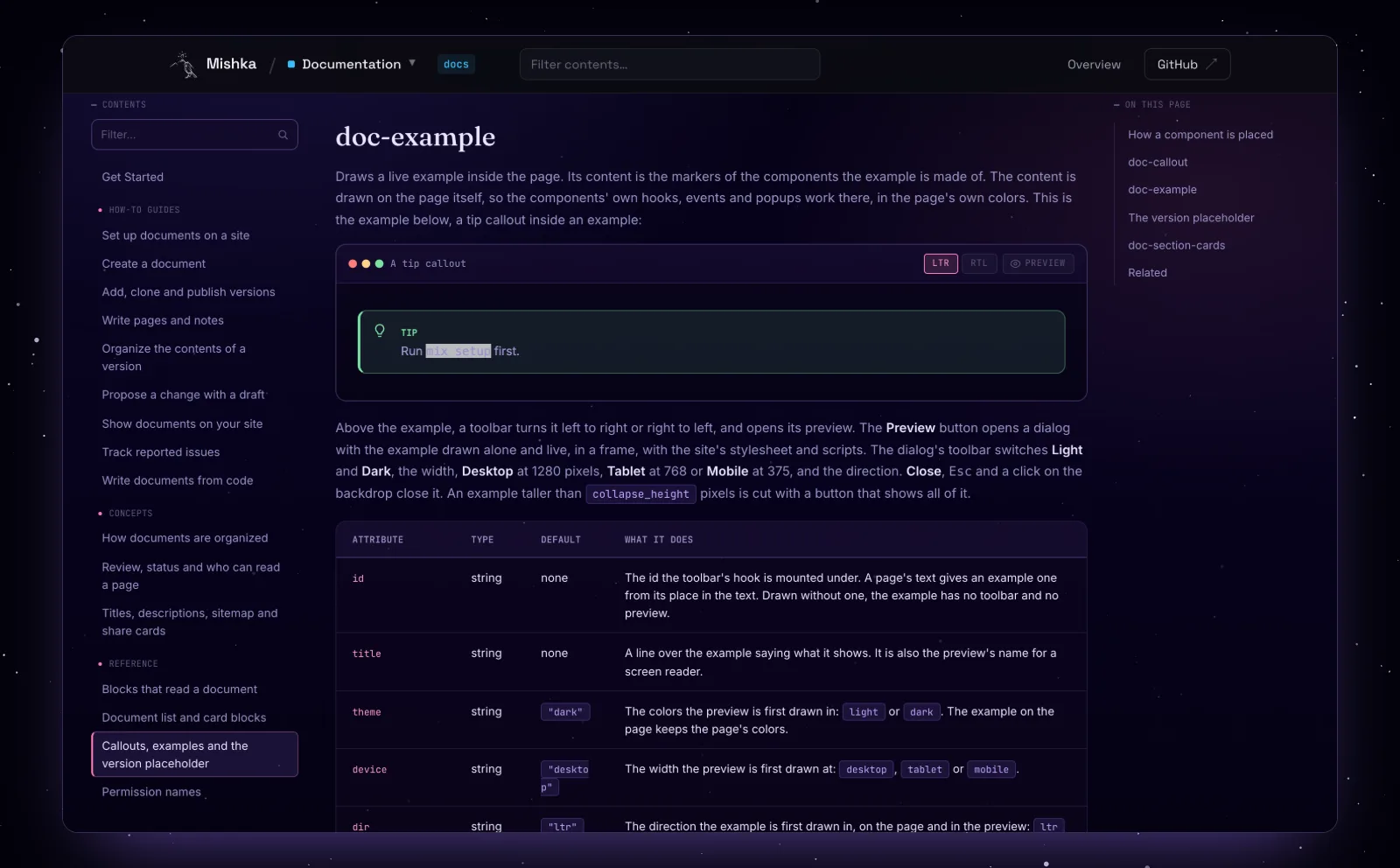Open Create a document guide
Screen dimensions: 1400x868
tap(154, 263)
